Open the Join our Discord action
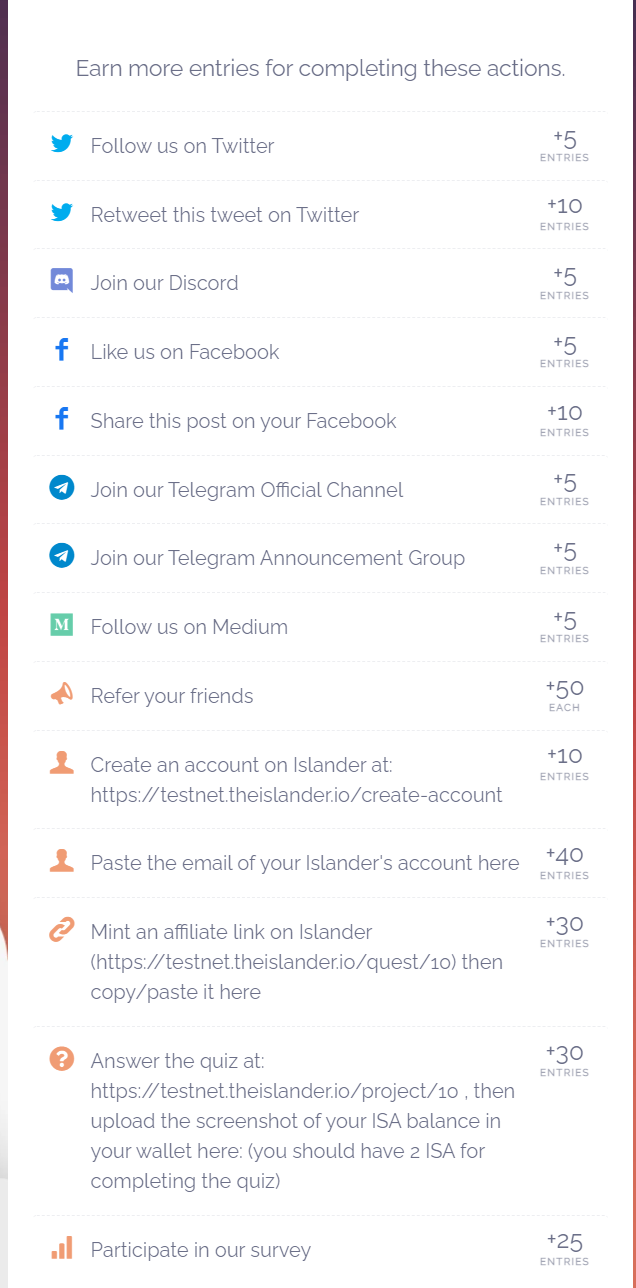This screenshot has width=636, height=1288. (x=165, y=283)
